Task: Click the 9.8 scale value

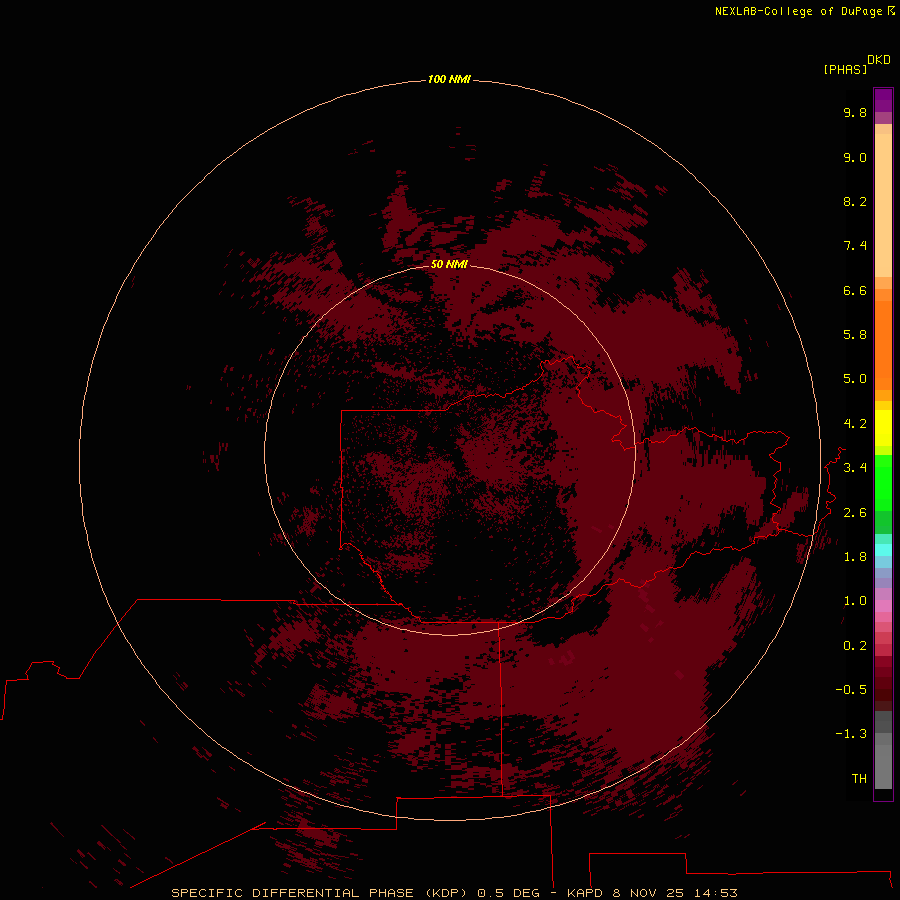Action: (x=855, y=112)
